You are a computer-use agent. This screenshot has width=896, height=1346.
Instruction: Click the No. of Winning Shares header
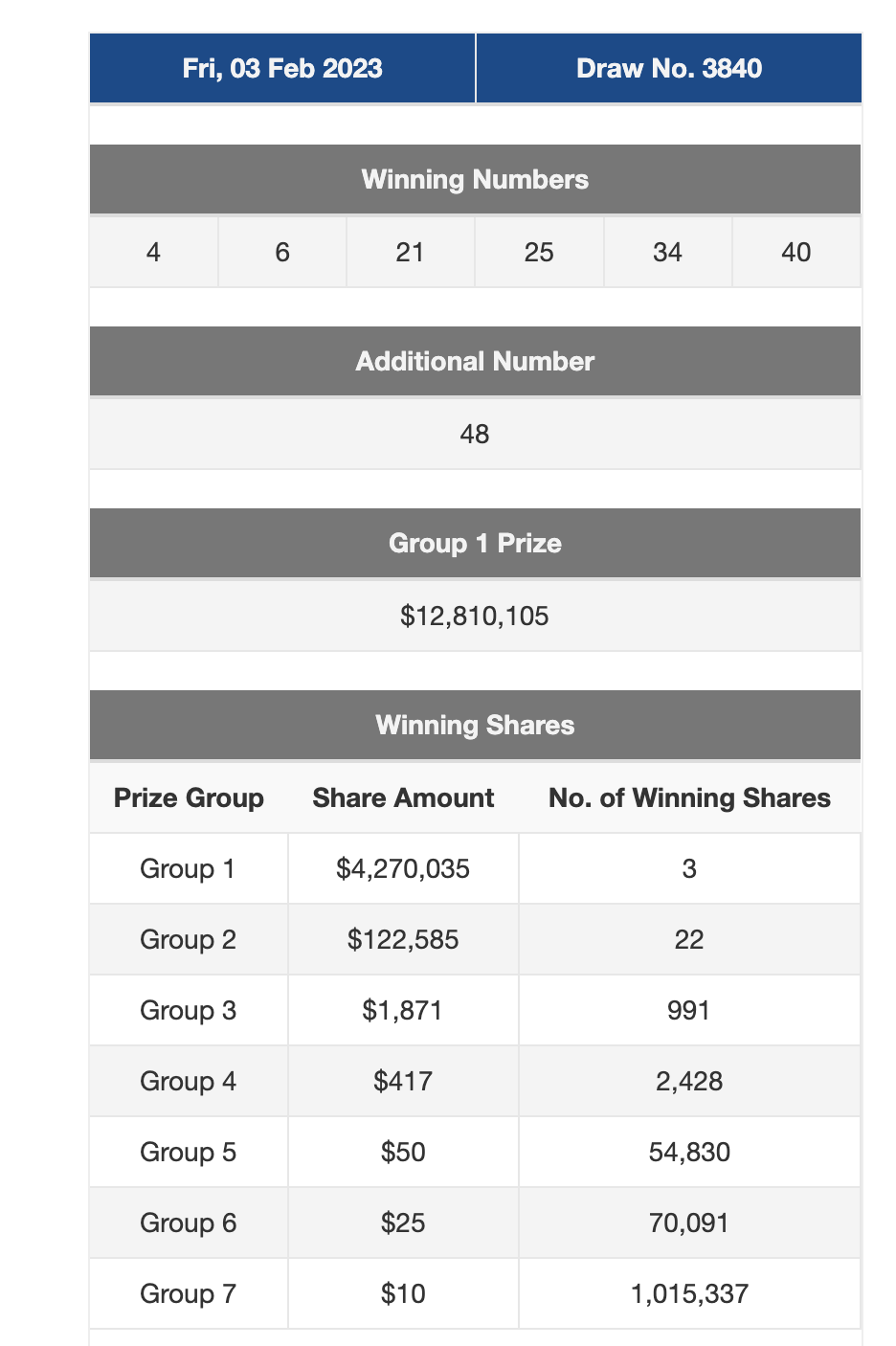(689, 798)
